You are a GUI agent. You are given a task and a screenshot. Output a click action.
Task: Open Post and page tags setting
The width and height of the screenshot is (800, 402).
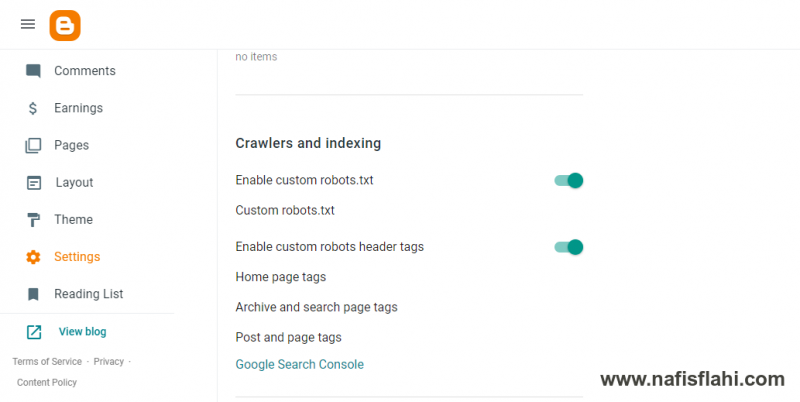point(288,337)
